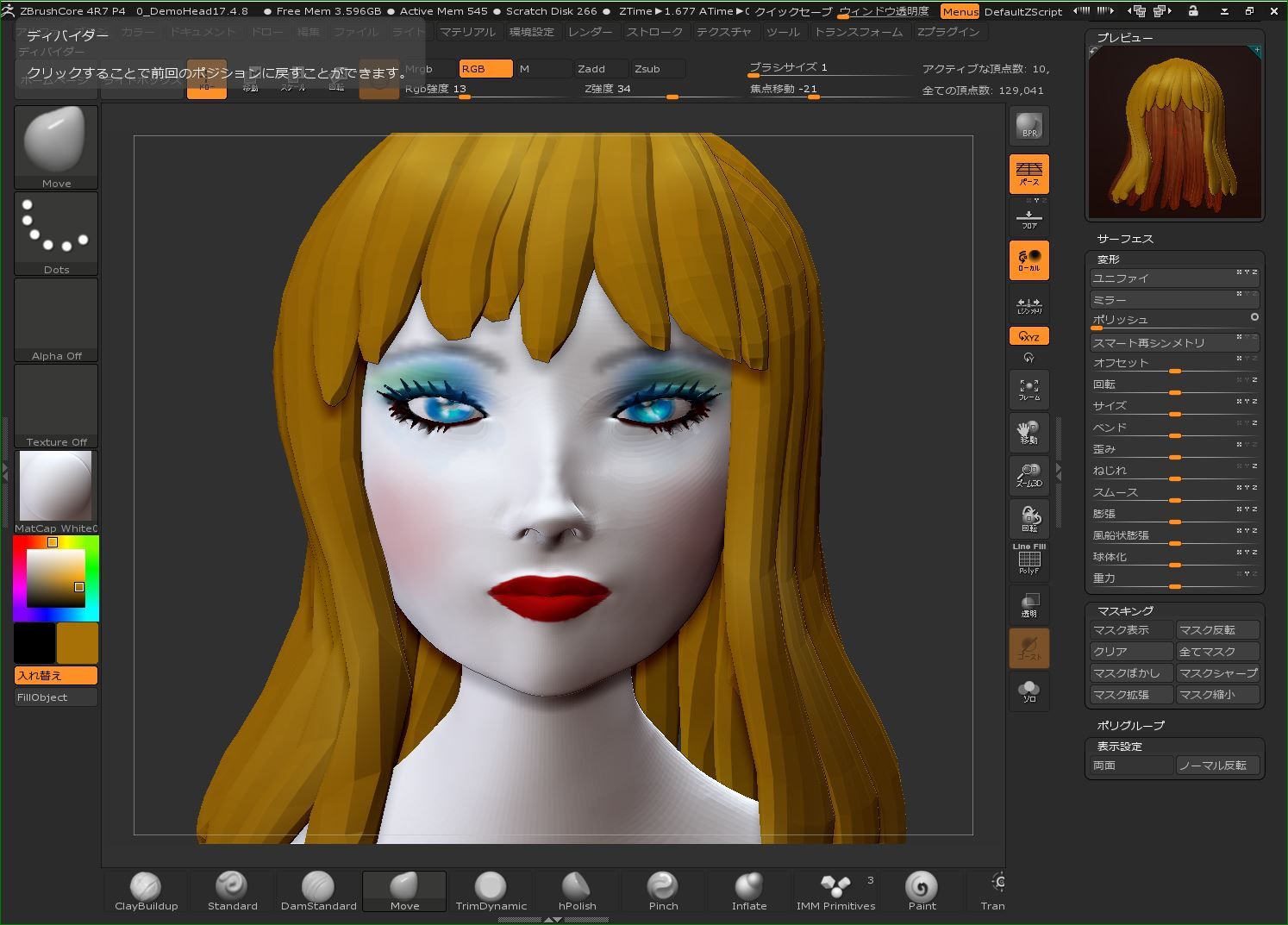Viewport: 1288px width, 925px height.
Task: Open the マテリアル menu
Action: pos(467,32)
